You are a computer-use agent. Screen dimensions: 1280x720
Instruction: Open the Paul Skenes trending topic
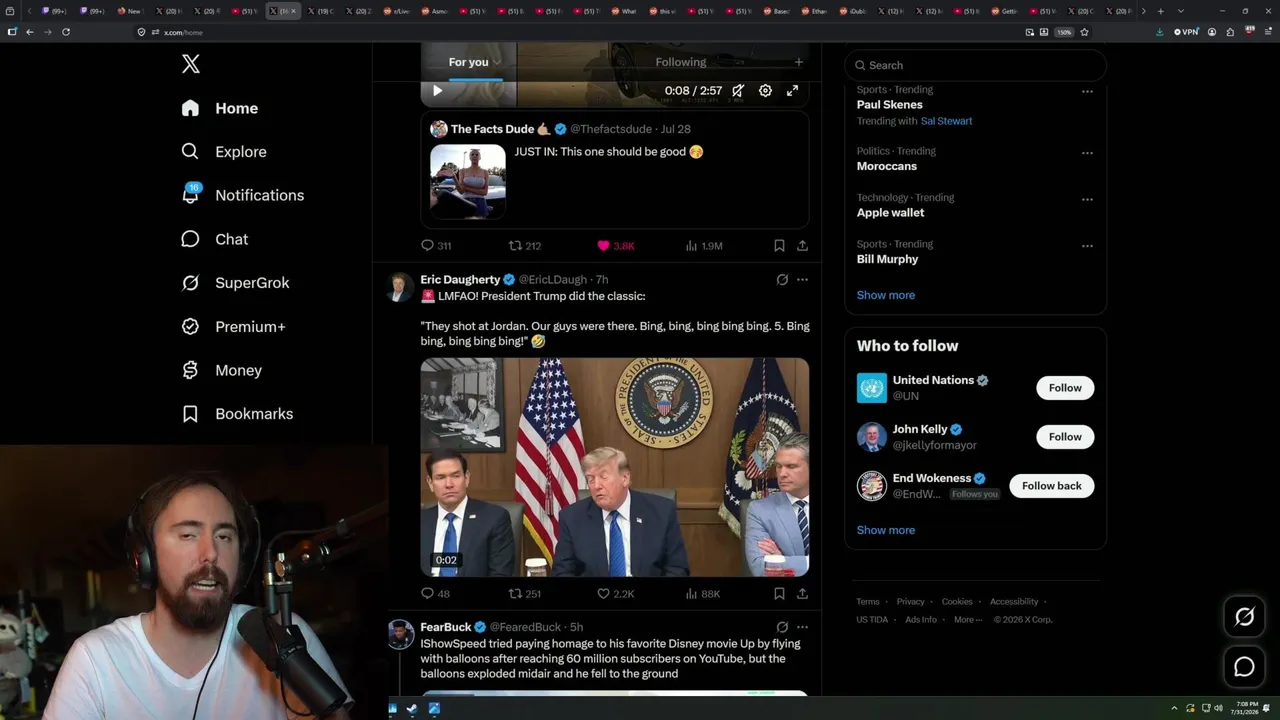tap(889, 104)
